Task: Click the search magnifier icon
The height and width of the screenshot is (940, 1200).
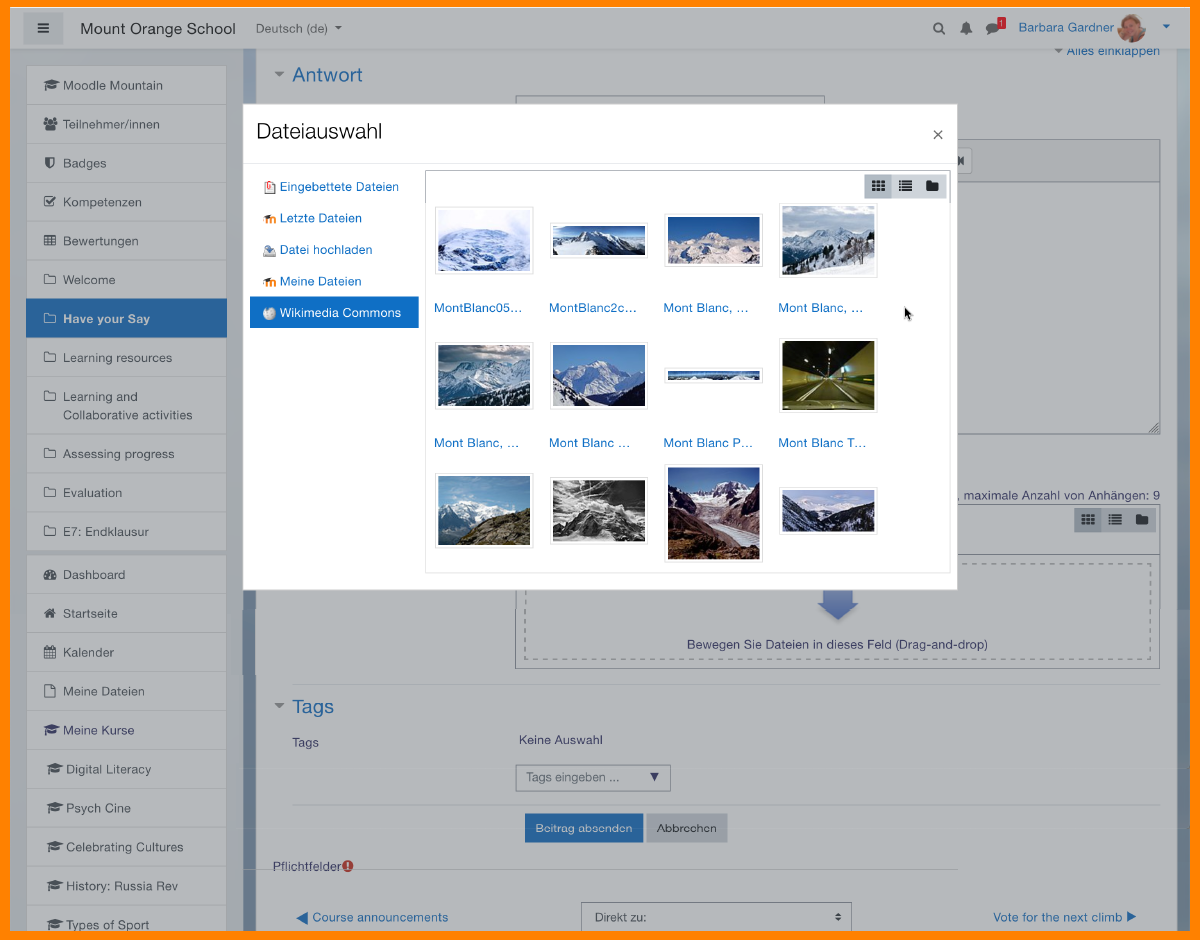Action: 938,29
